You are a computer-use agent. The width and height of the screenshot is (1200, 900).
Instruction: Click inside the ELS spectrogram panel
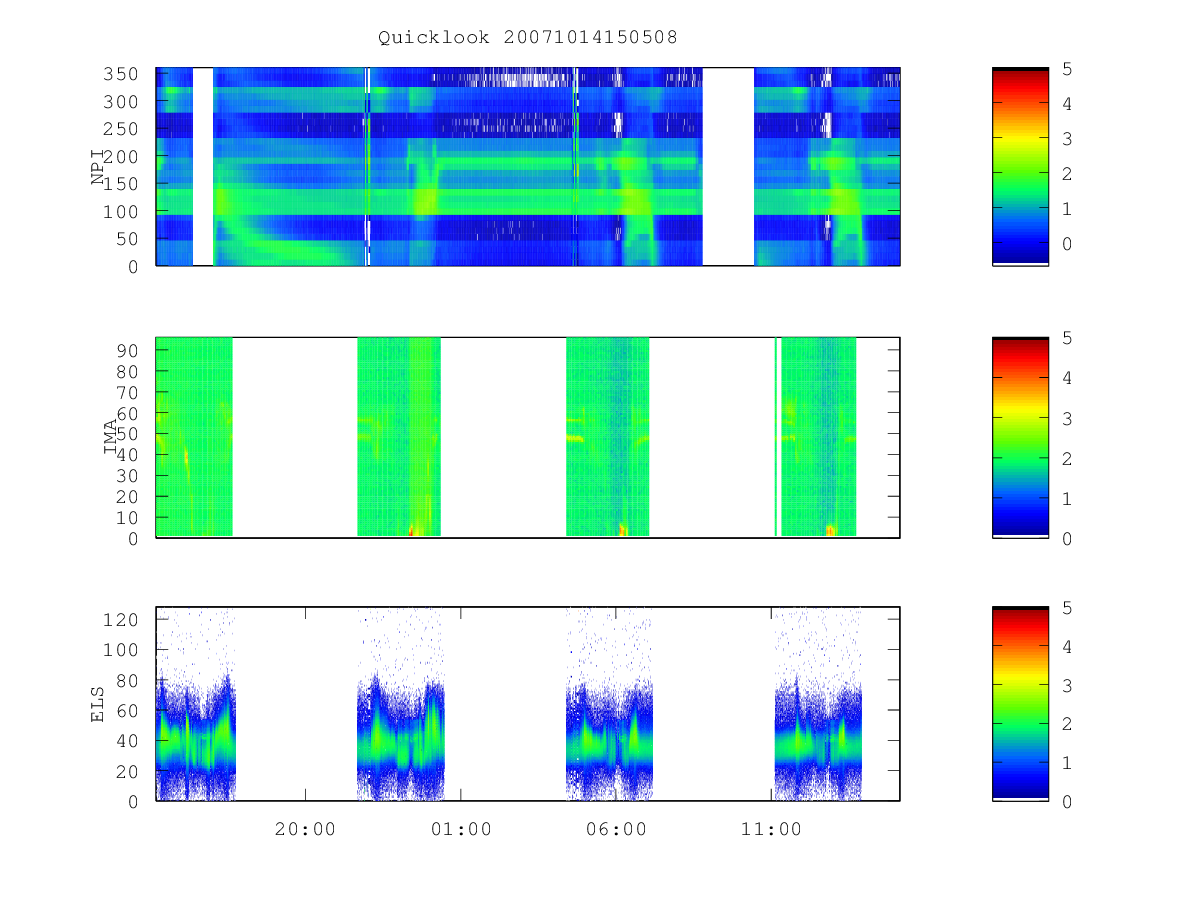click(528, 703)
